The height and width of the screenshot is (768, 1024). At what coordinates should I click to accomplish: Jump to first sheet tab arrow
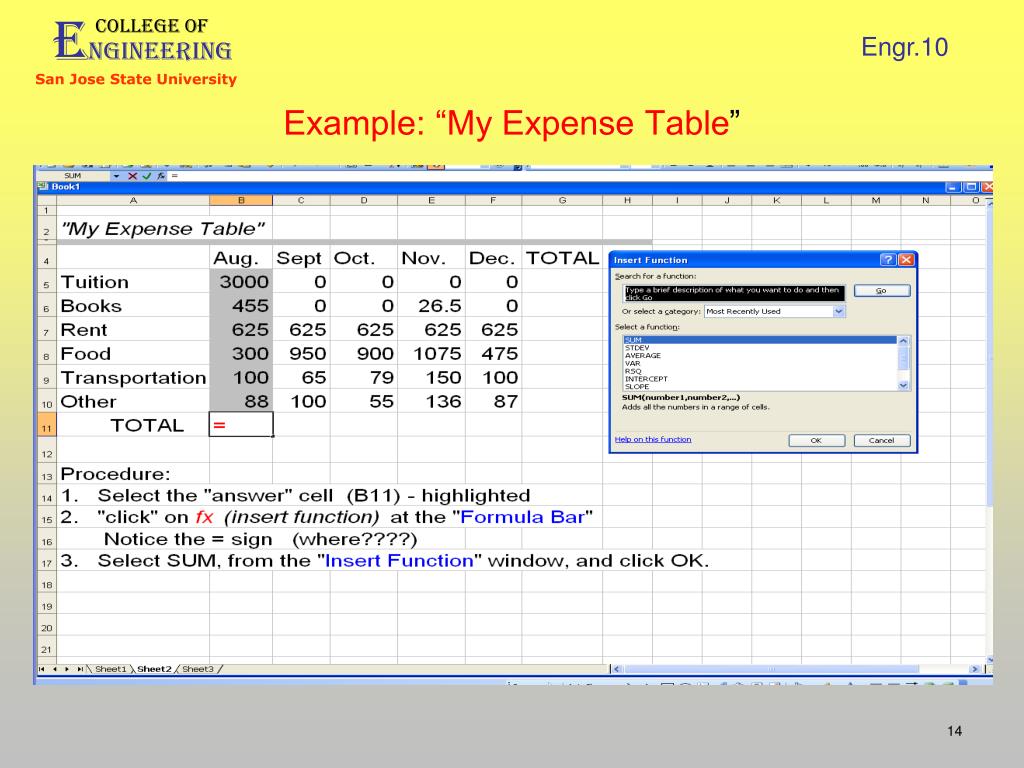(41, 669)
